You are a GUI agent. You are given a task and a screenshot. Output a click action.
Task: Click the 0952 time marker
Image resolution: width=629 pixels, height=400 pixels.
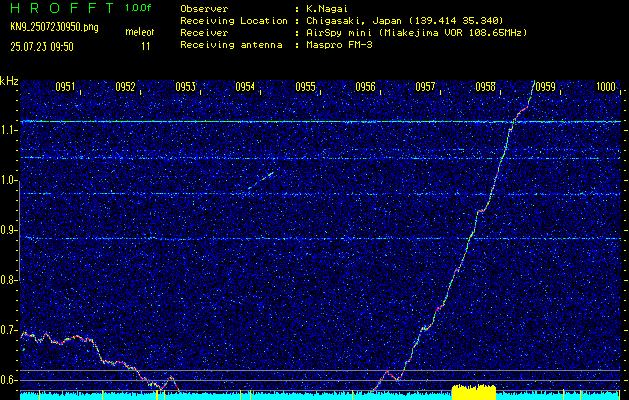(125, 87)
